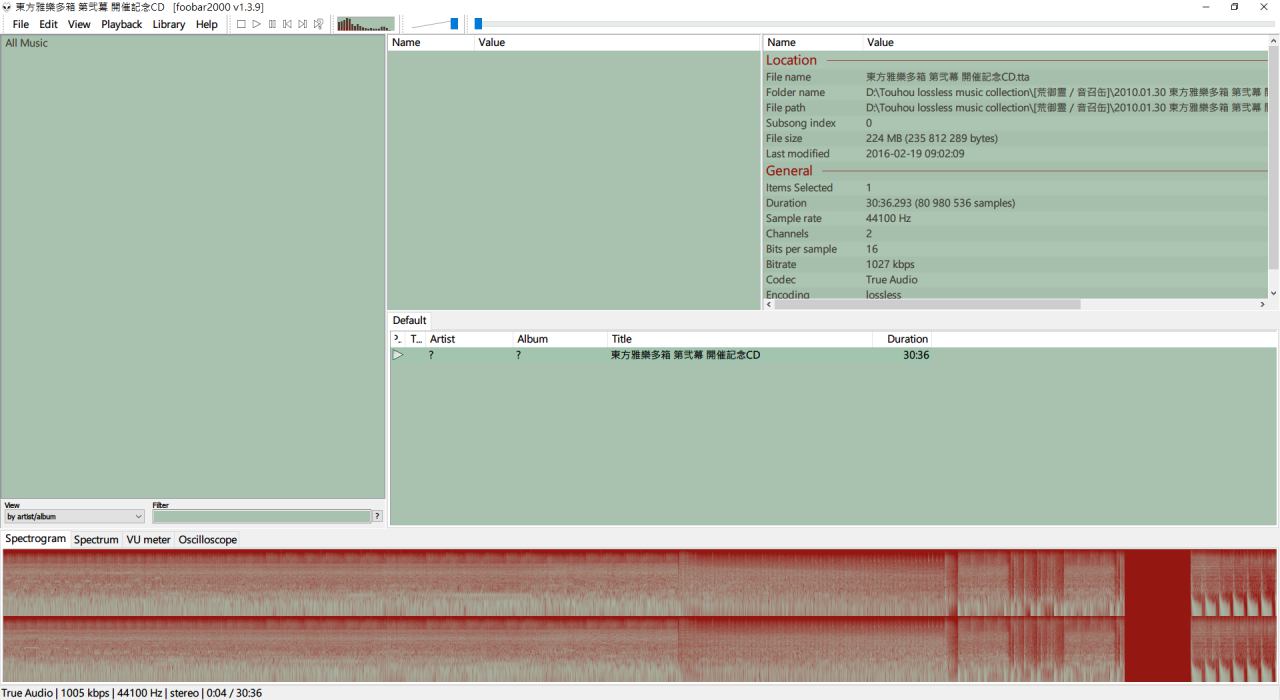Select the File name row in properties

(1015, 77)
